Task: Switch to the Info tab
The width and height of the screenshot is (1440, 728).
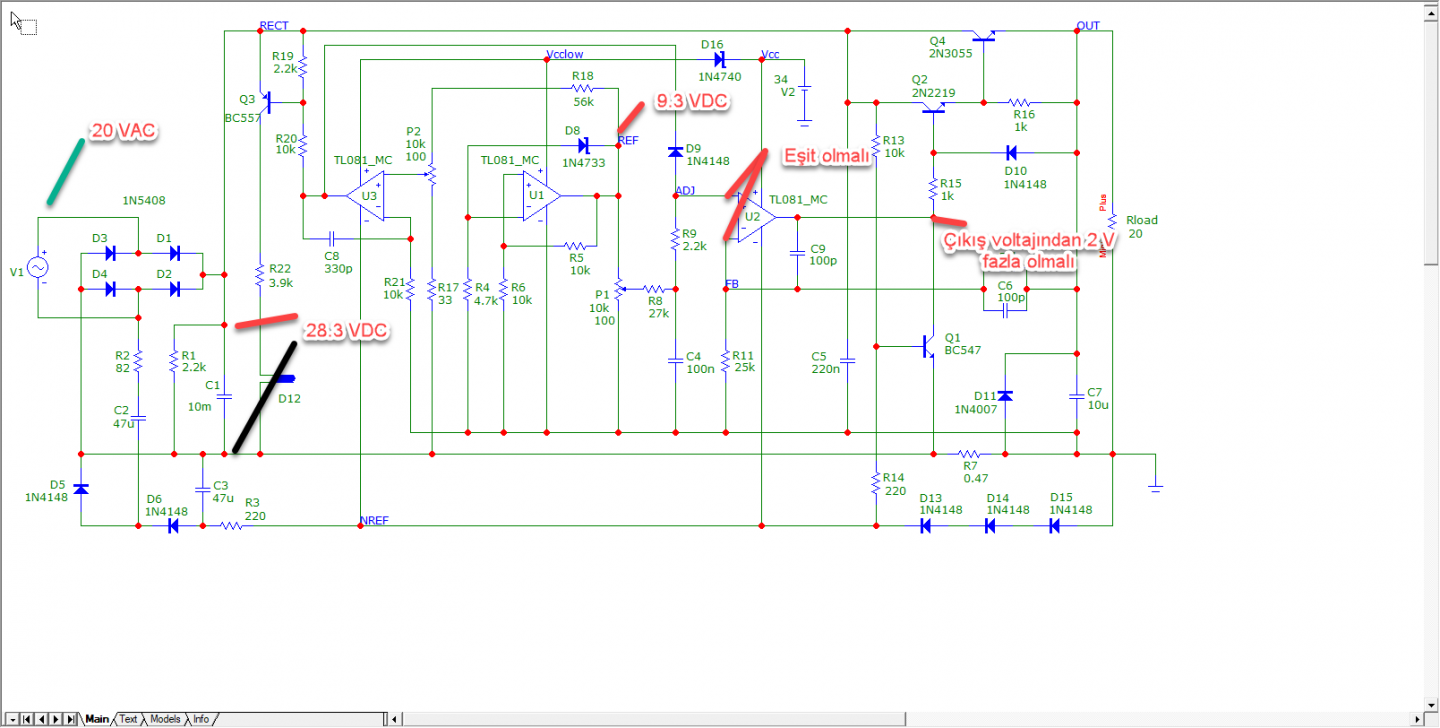Action: coord(201,719)
